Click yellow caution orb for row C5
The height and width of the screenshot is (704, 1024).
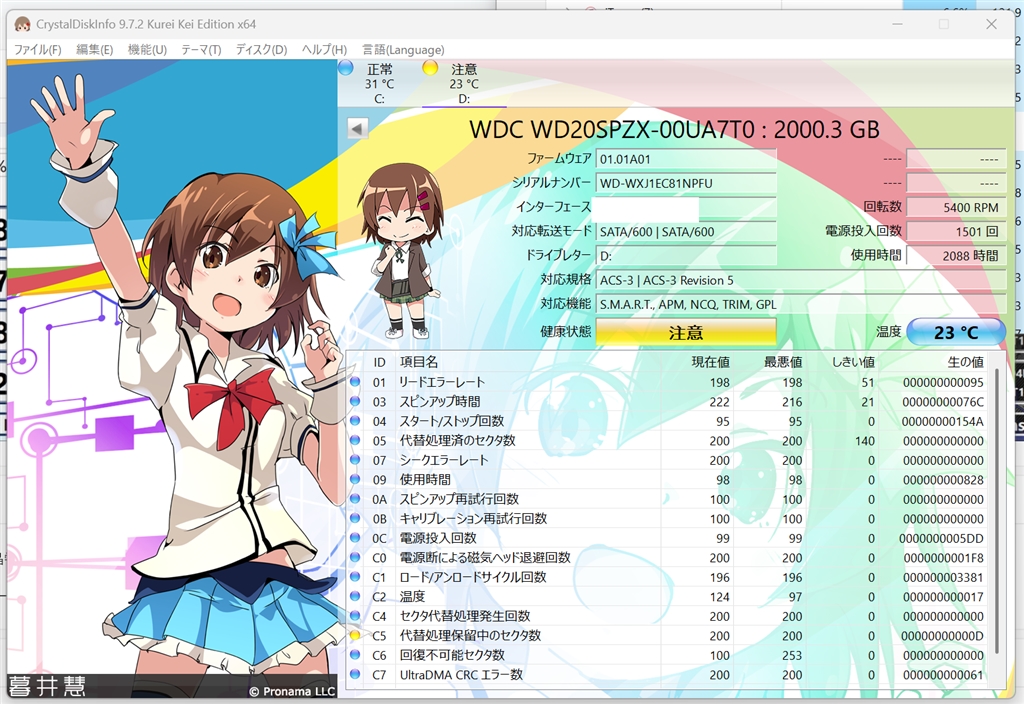pos(355,635)
